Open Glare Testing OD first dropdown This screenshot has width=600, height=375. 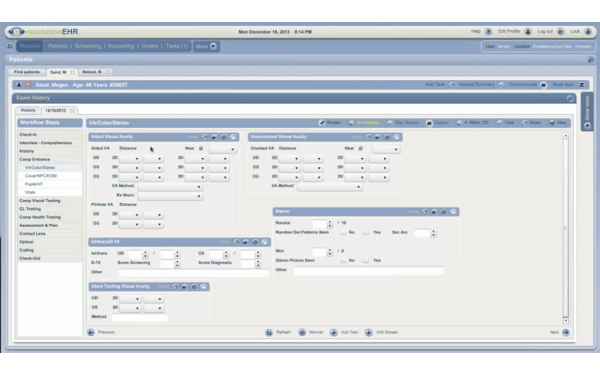click(129, 298)
